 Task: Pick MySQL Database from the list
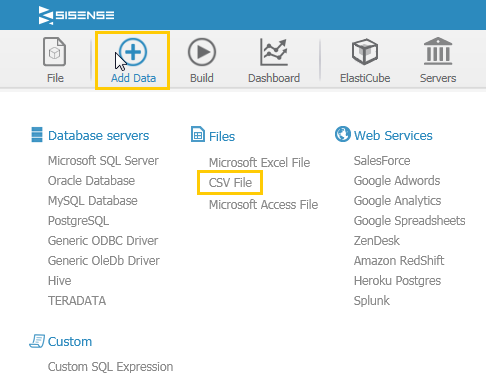point(93,201)
